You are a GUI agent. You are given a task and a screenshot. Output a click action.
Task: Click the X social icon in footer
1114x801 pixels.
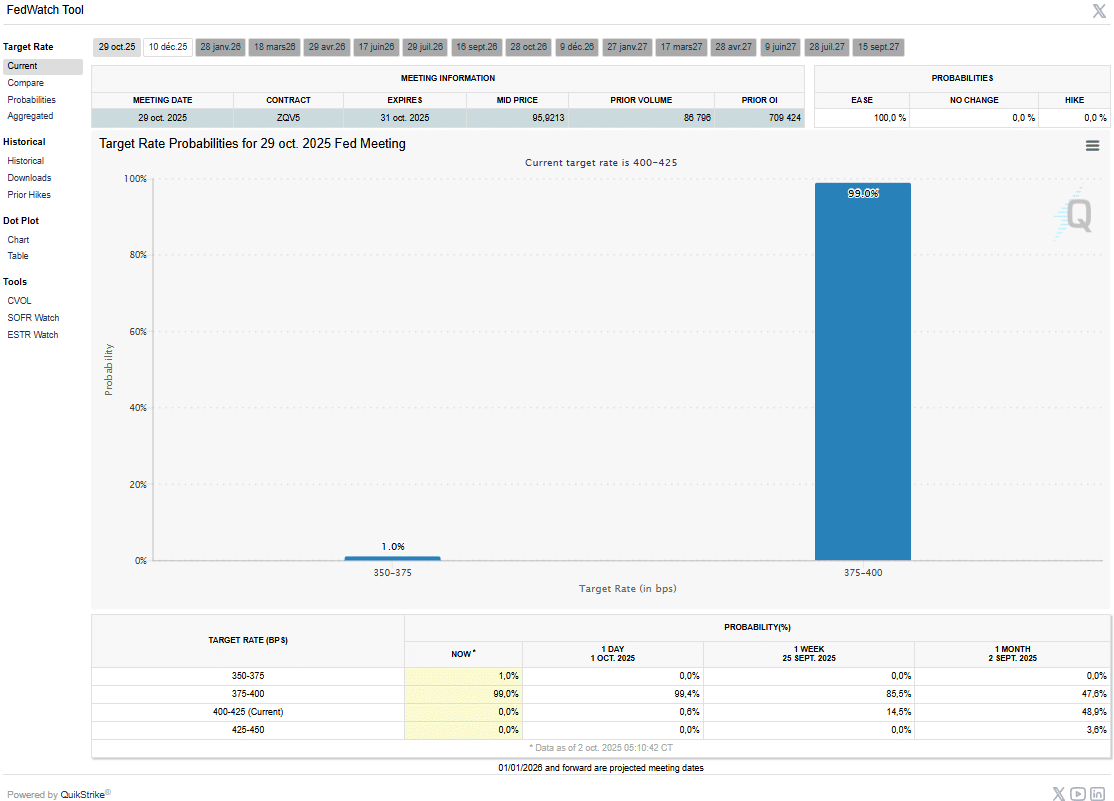click(1059, 794)
